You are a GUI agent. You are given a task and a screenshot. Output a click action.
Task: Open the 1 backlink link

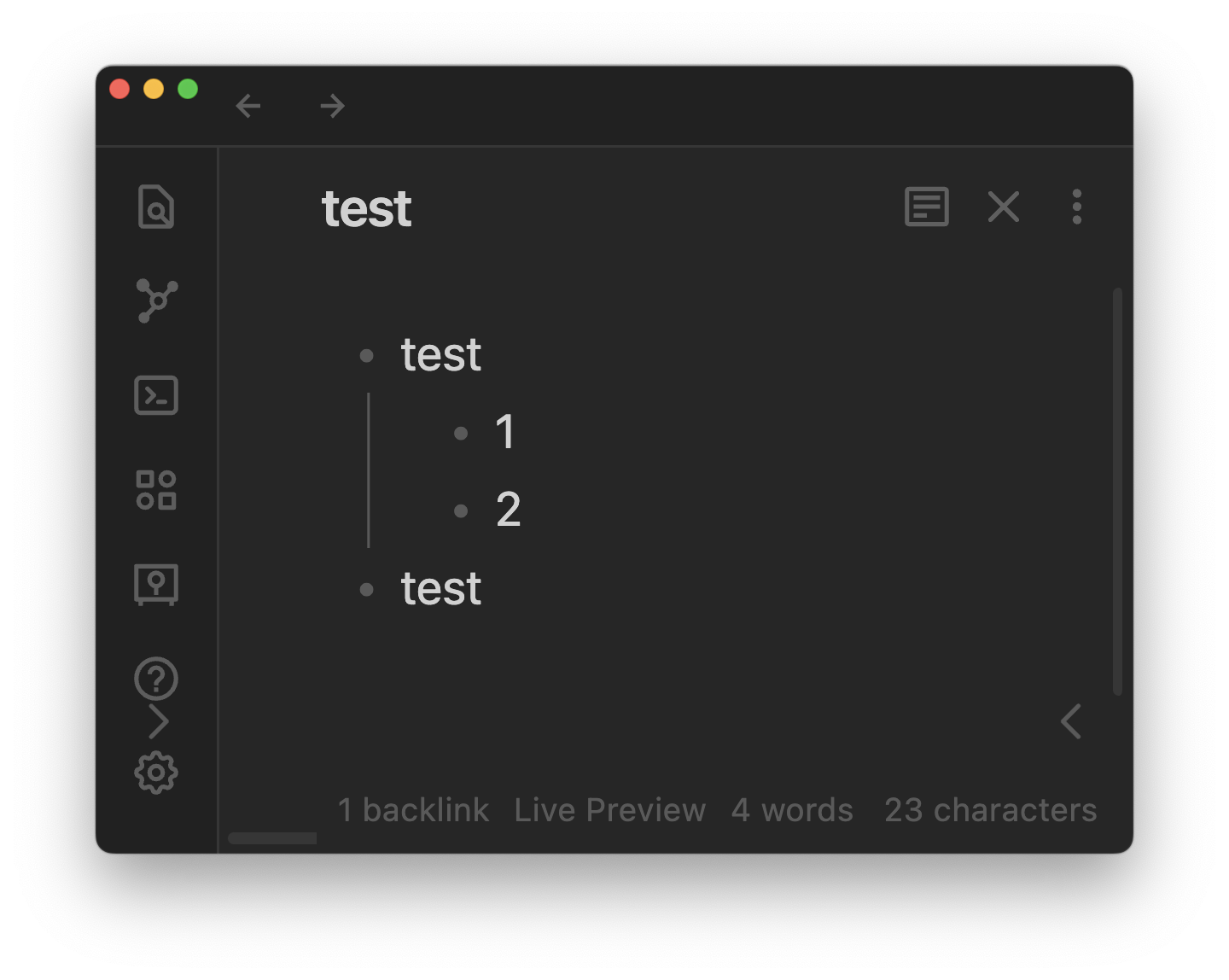click(x=413, y=809)
